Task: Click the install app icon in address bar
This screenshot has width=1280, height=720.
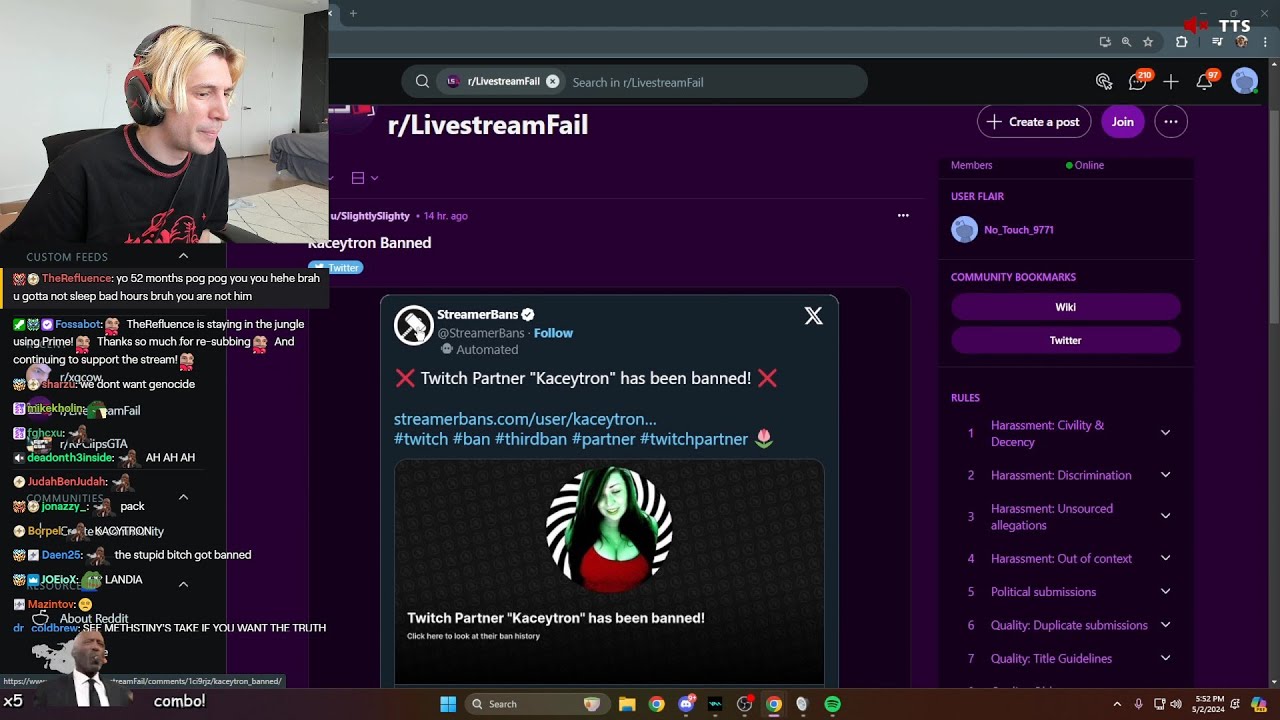Action: [x=1105, y=42]
